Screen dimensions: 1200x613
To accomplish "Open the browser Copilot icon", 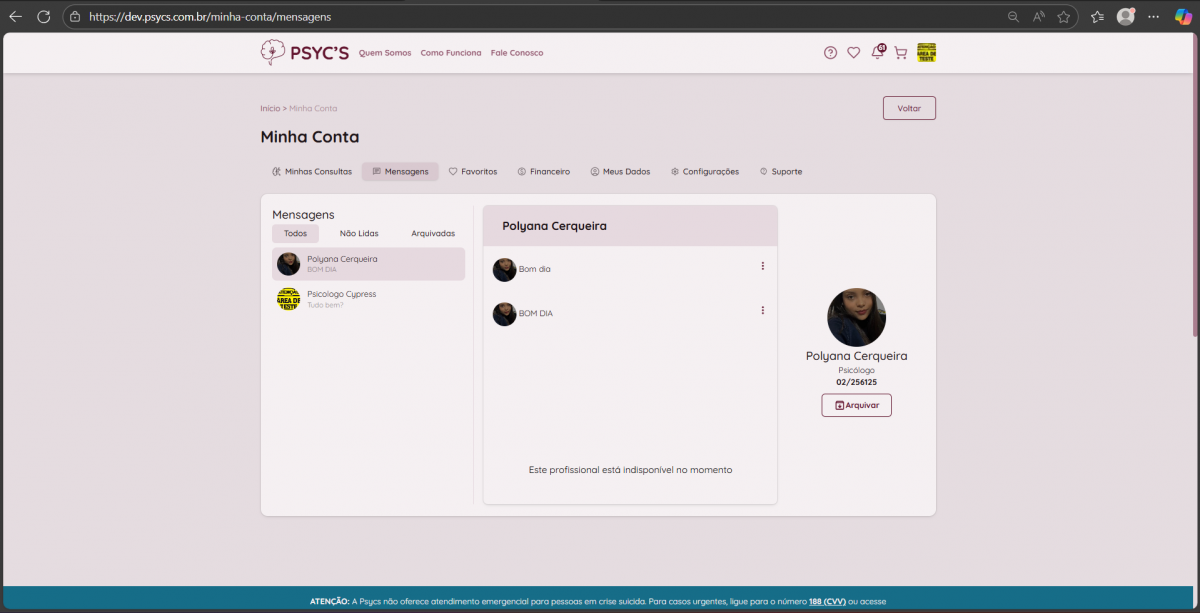I will pyautogui.click(x=1183, y=17).
